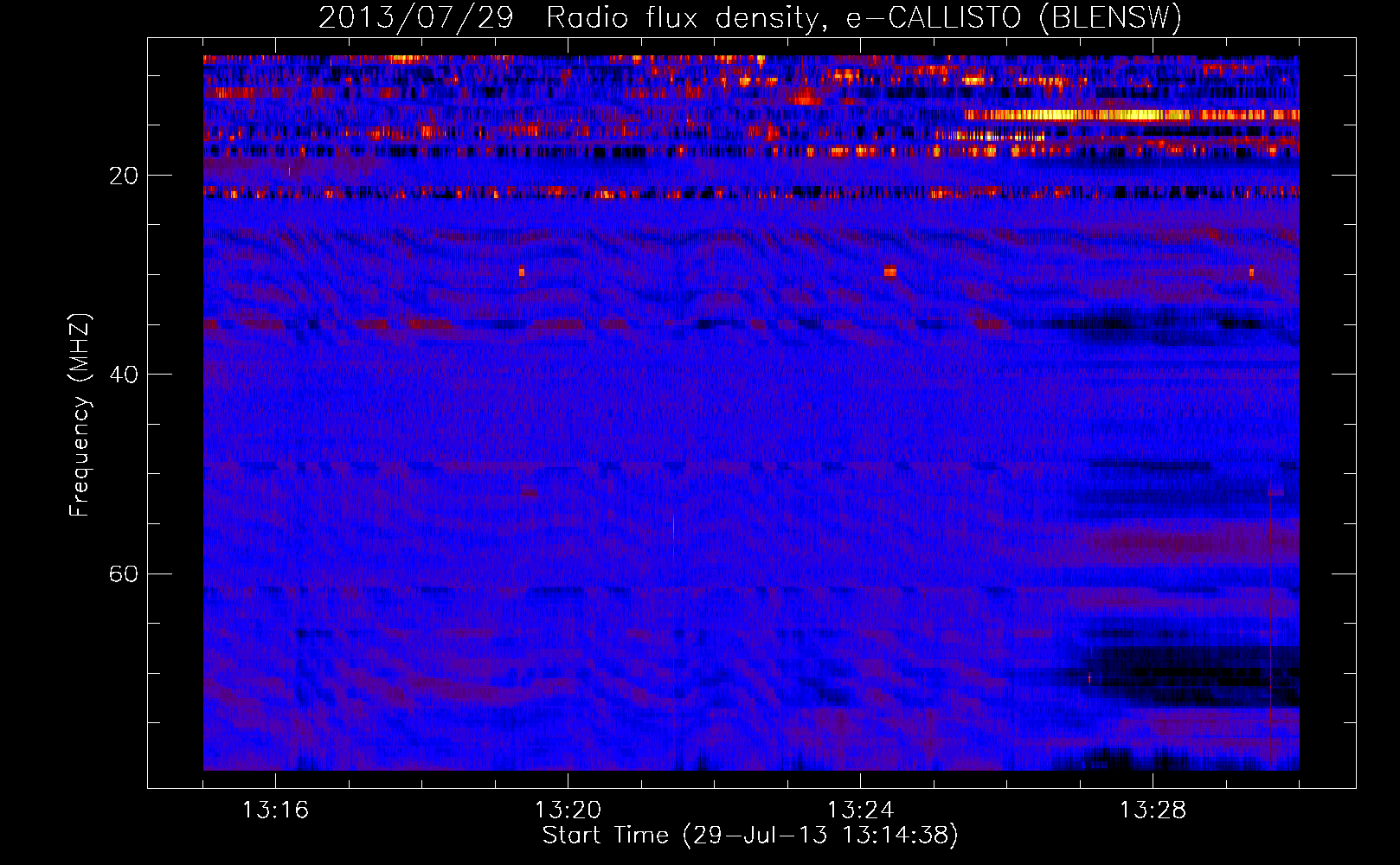This screenshot has height=865, width=1400.
Task: Click the 60 MHz frequency tick label
Action: (123, 573)
